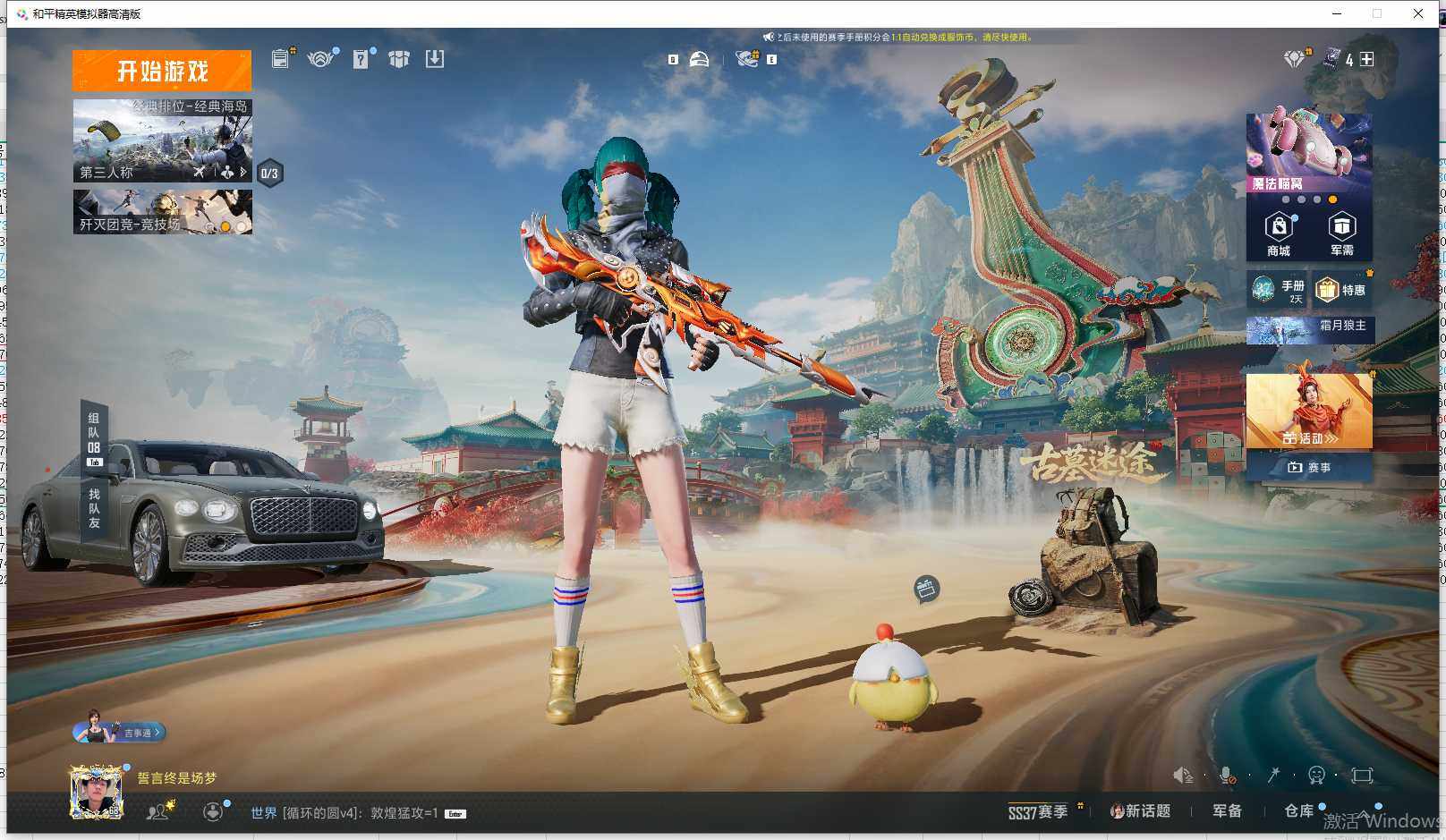Open the round icon beside friends
The image size is (1446, 840).
pyautogui.click(x=213, y=811)
